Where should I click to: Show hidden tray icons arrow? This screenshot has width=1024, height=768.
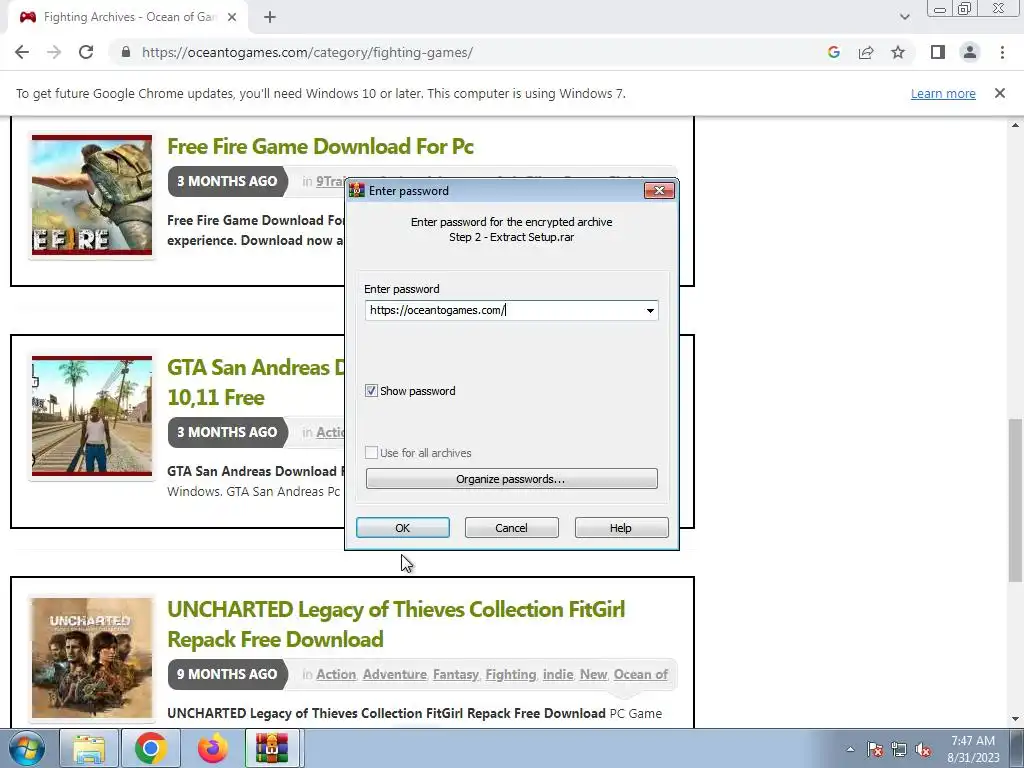(x=850, y=749)
